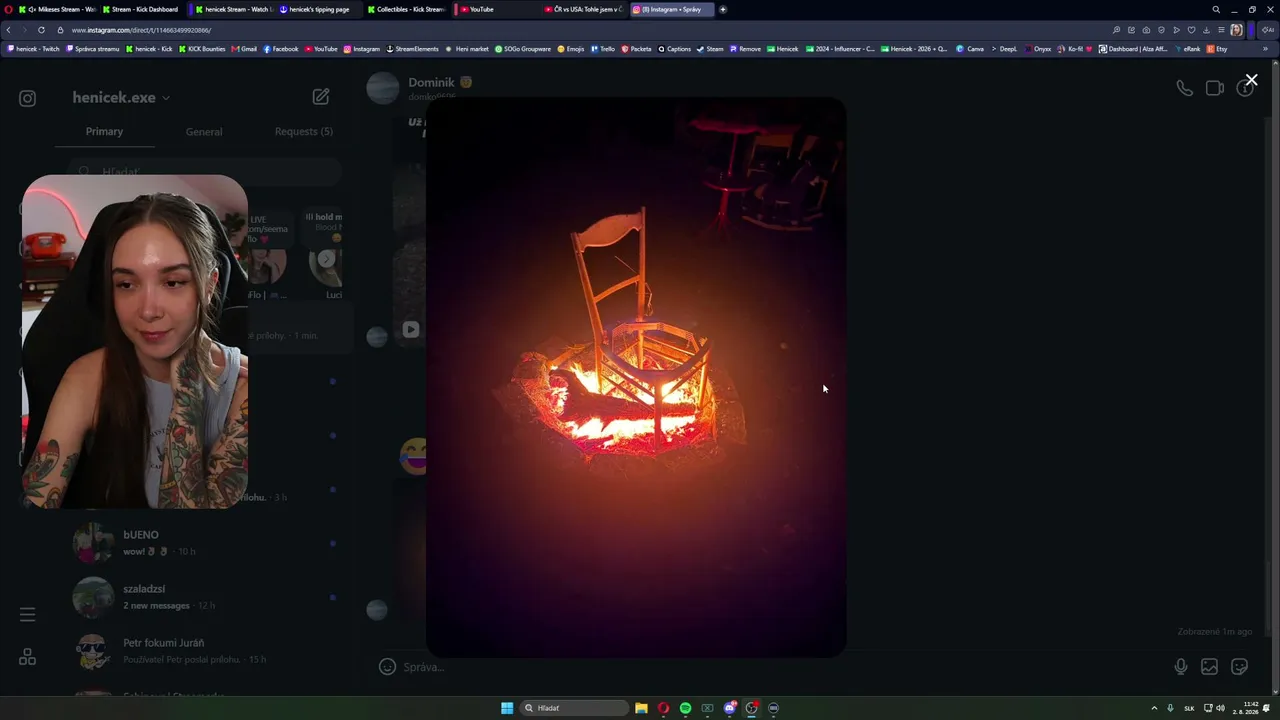
Task: Open the Canva bookmark
Action: pyautogui.click(x=970, y=49)
